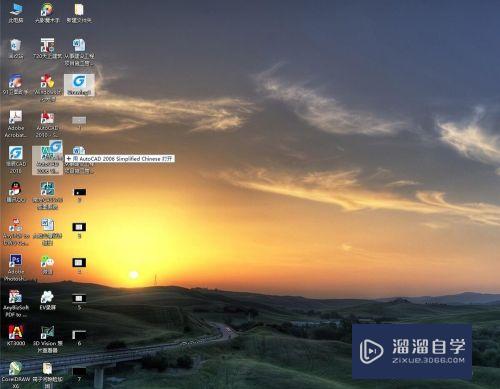Select the Adobe Acrobat shortcut
The height and width of the screenshot is (389, 500).
(x=15, y=124)
